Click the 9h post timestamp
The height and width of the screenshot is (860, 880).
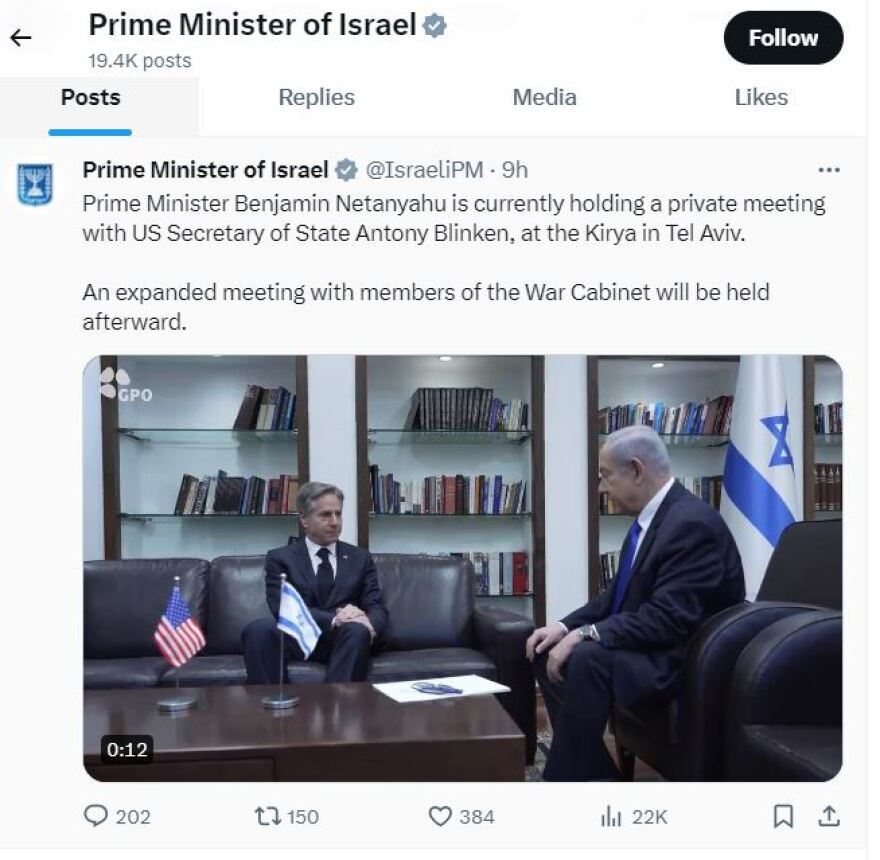(515, 169)
